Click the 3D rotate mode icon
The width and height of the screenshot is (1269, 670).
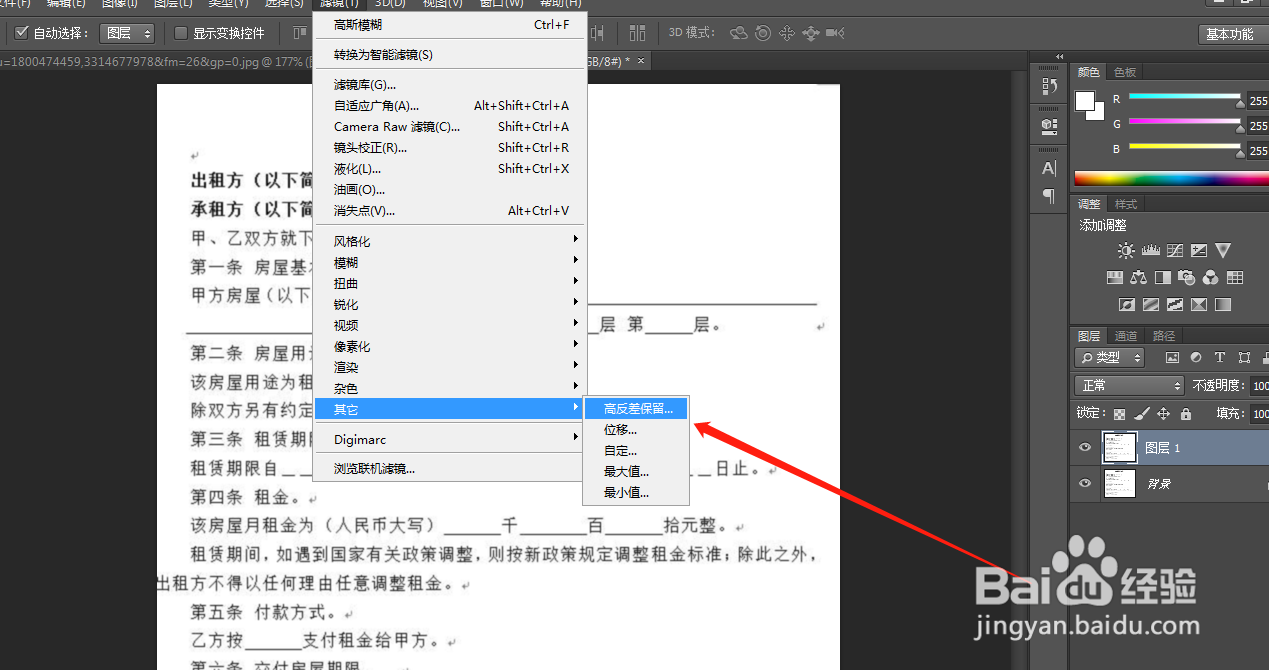[739, 33]
